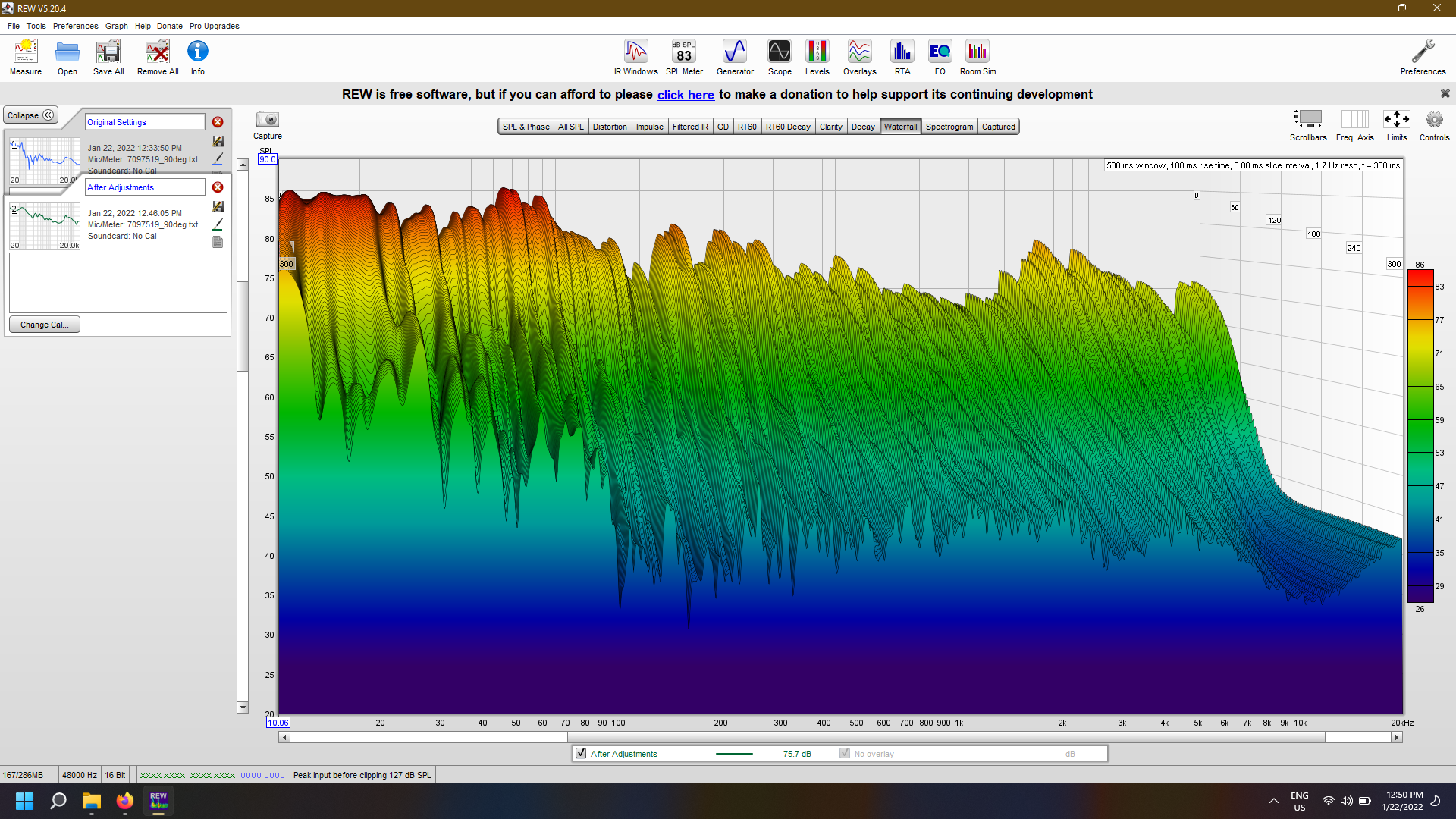Open the Preferences menu

[75, 26]
